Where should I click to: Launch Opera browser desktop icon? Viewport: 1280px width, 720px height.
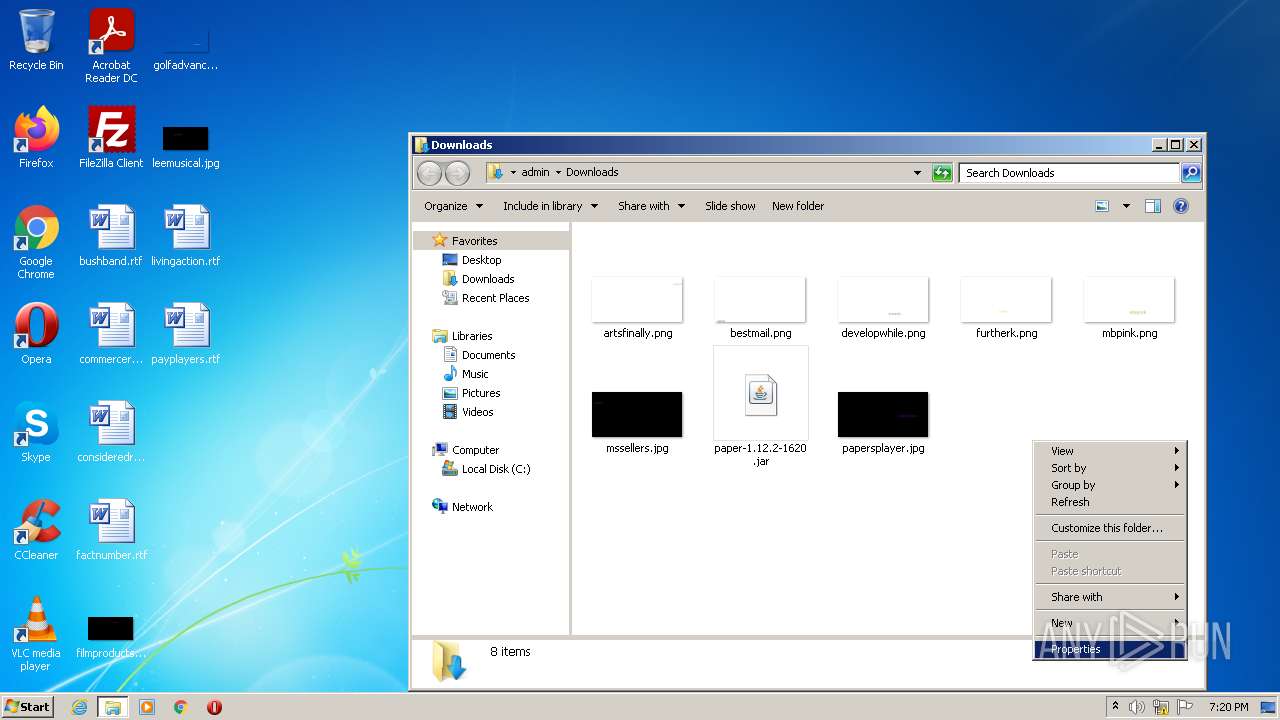(36, 334)
